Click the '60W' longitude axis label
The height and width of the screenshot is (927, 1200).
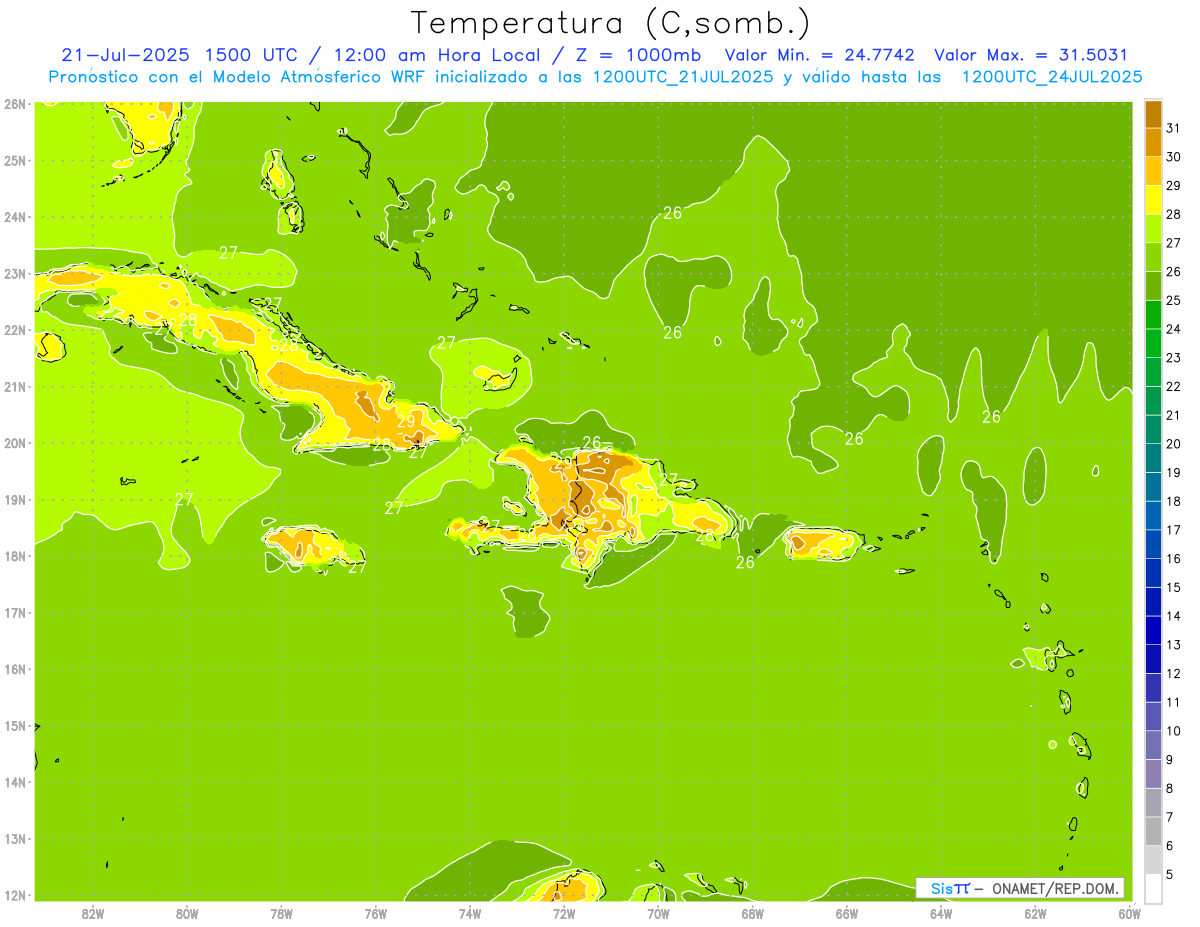pyautogui.click(x=1128, y=913)
